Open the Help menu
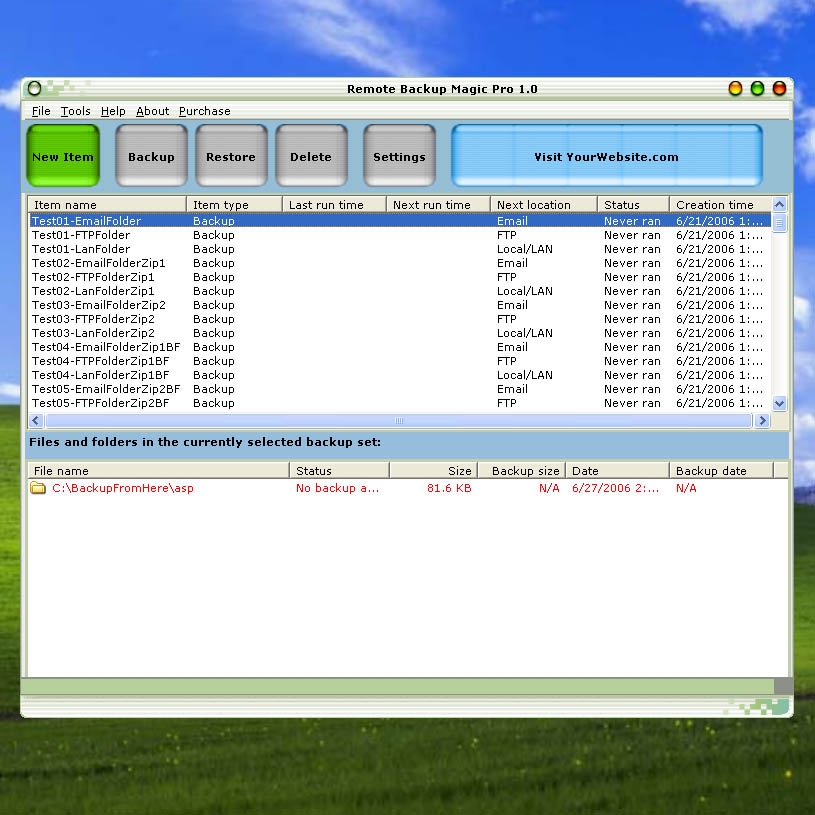 click(113, 111)
